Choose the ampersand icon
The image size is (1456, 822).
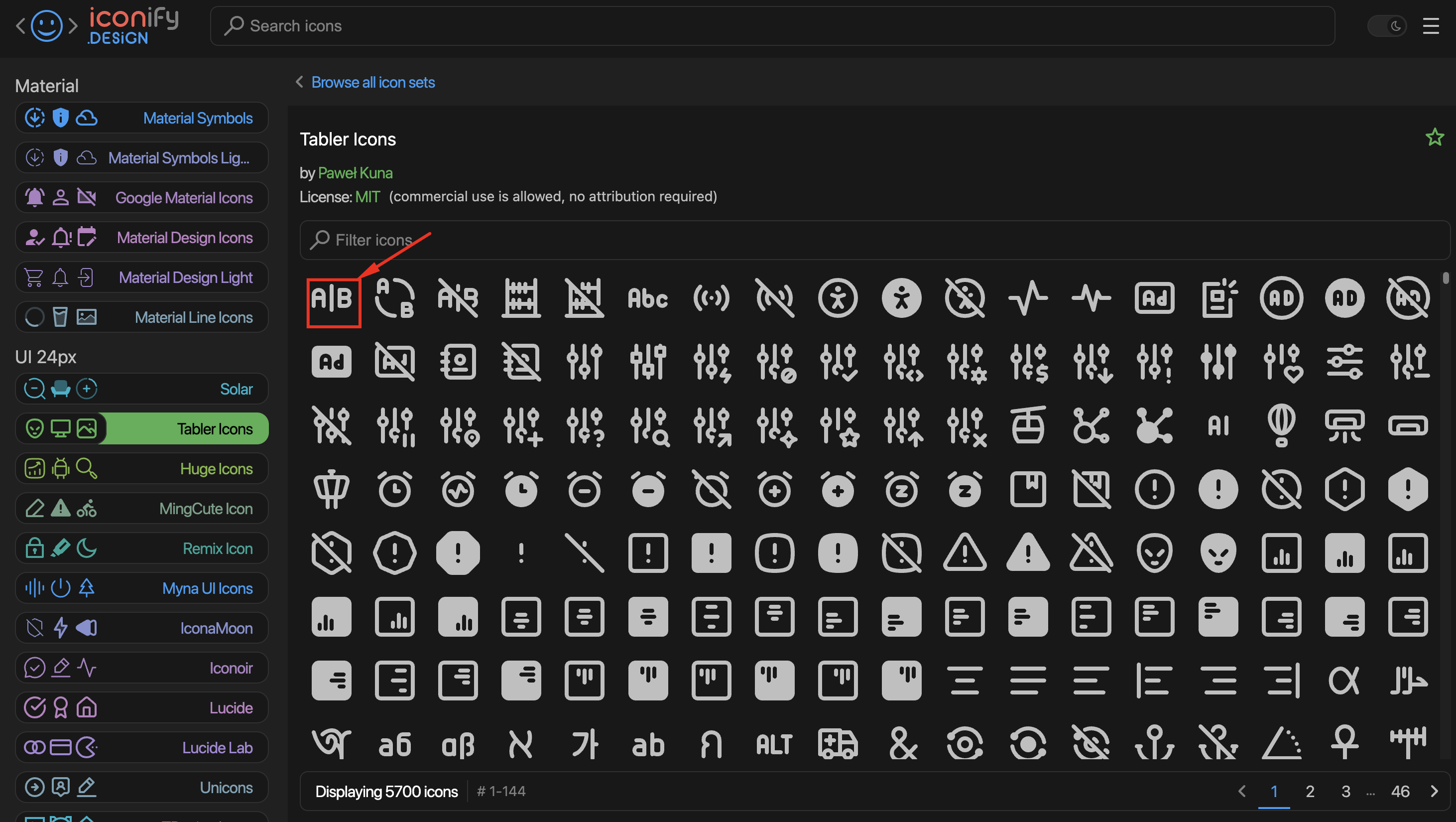click(901, 743)
